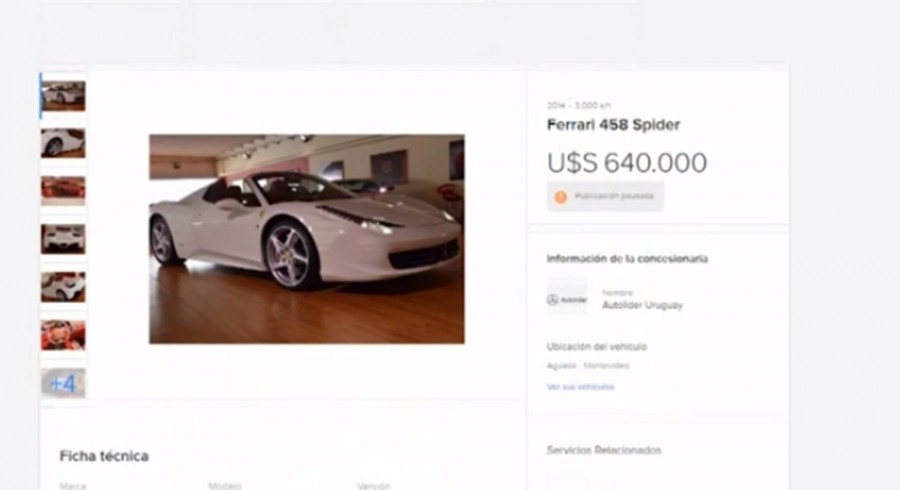Image resolution: width=900 pixels, height=490 pixels.
Task: Select the sixth thumbnail showing red interior
Action: 63,335
